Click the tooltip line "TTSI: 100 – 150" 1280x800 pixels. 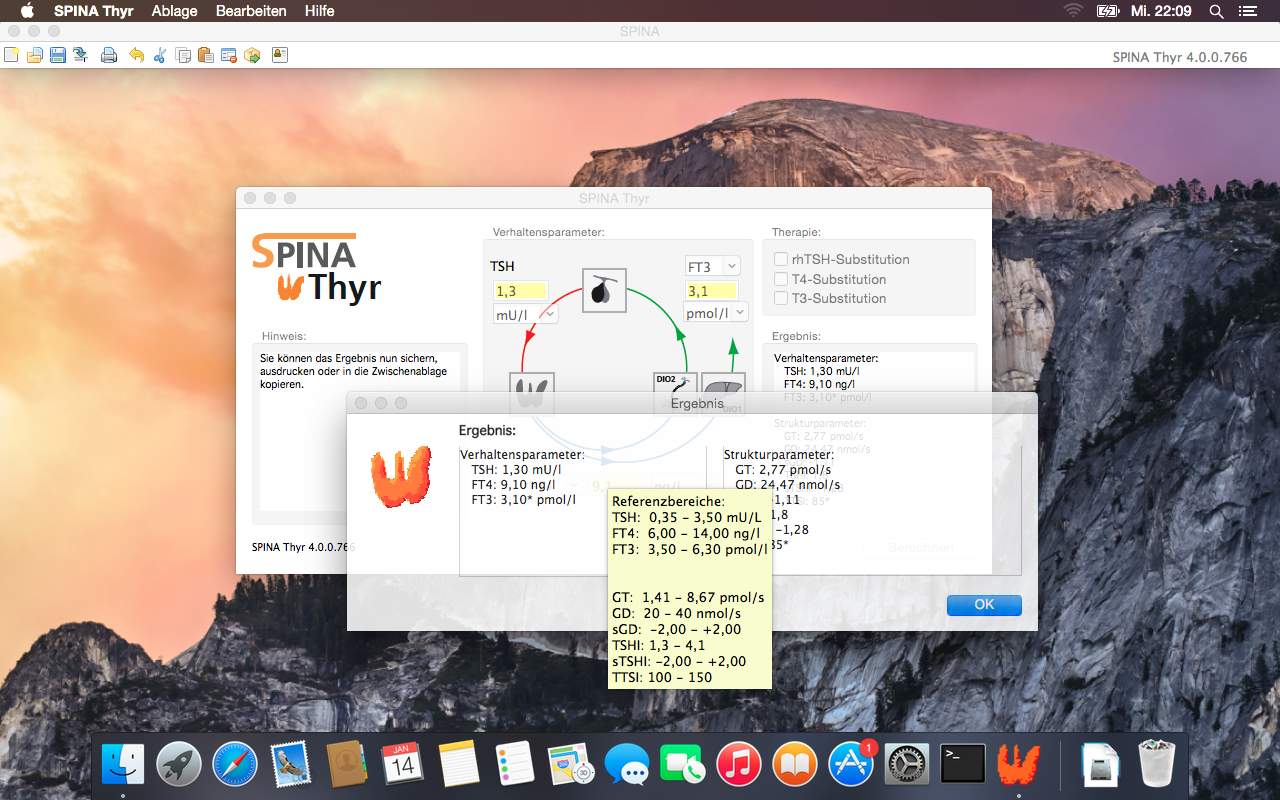[x=662, y=678]
